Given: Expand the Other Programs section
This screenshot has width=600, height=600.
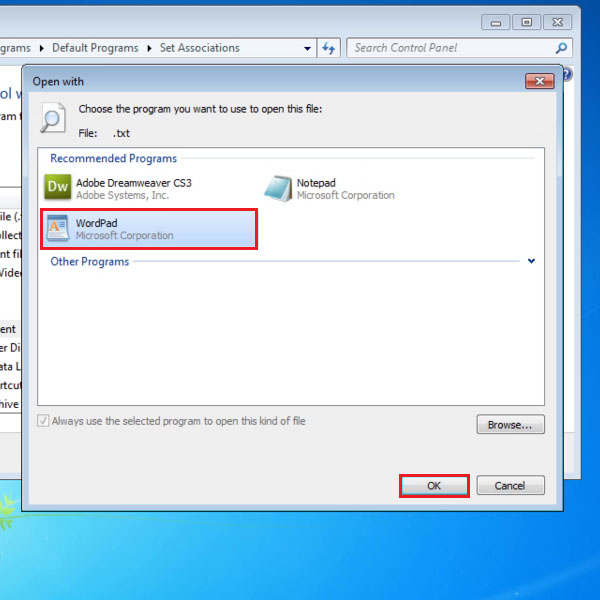Looking at the screenshot, I should [x=531, y=261].
